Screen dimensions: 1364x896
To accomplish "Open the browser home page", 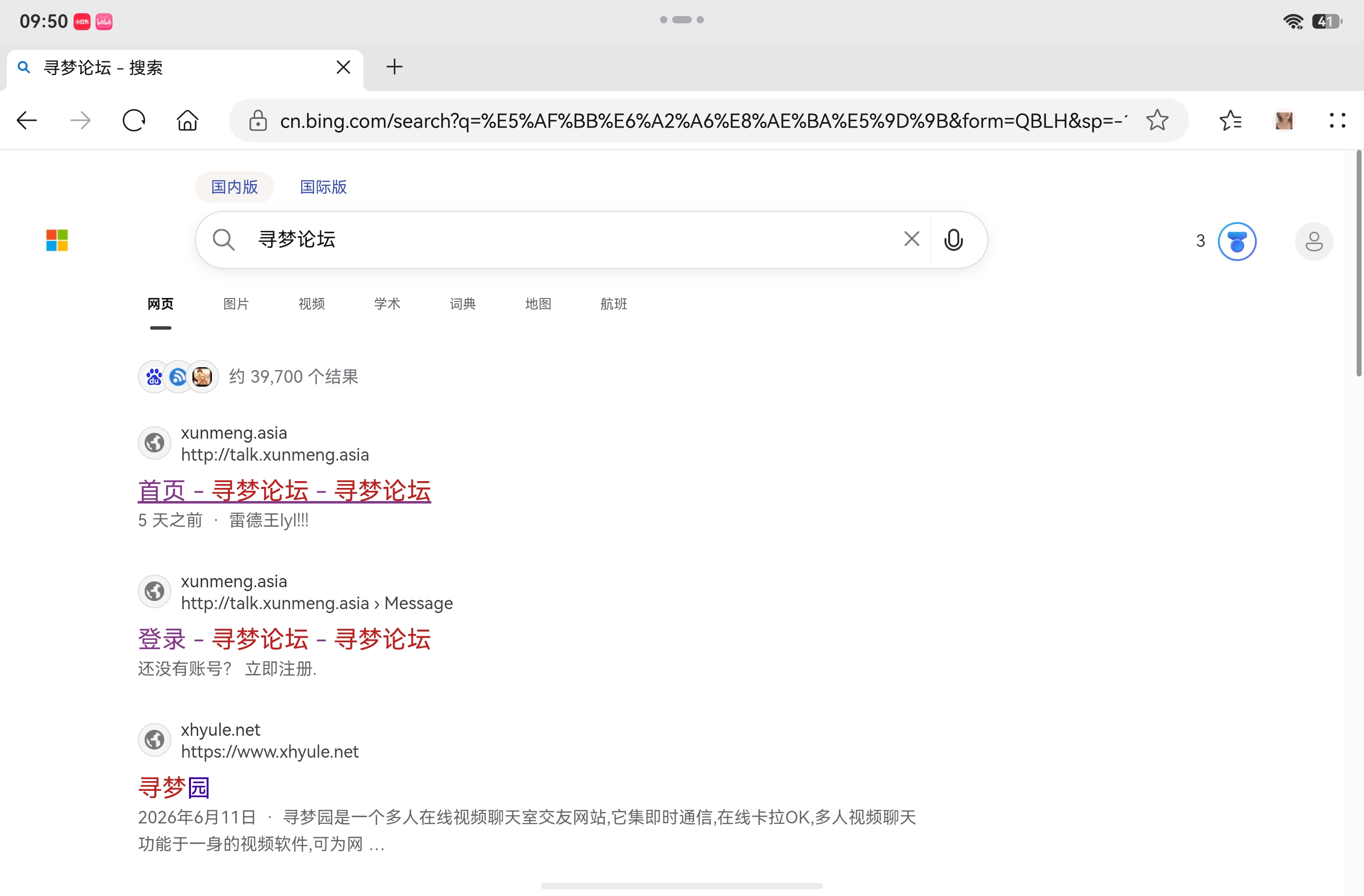I will (x=188, y=121).
